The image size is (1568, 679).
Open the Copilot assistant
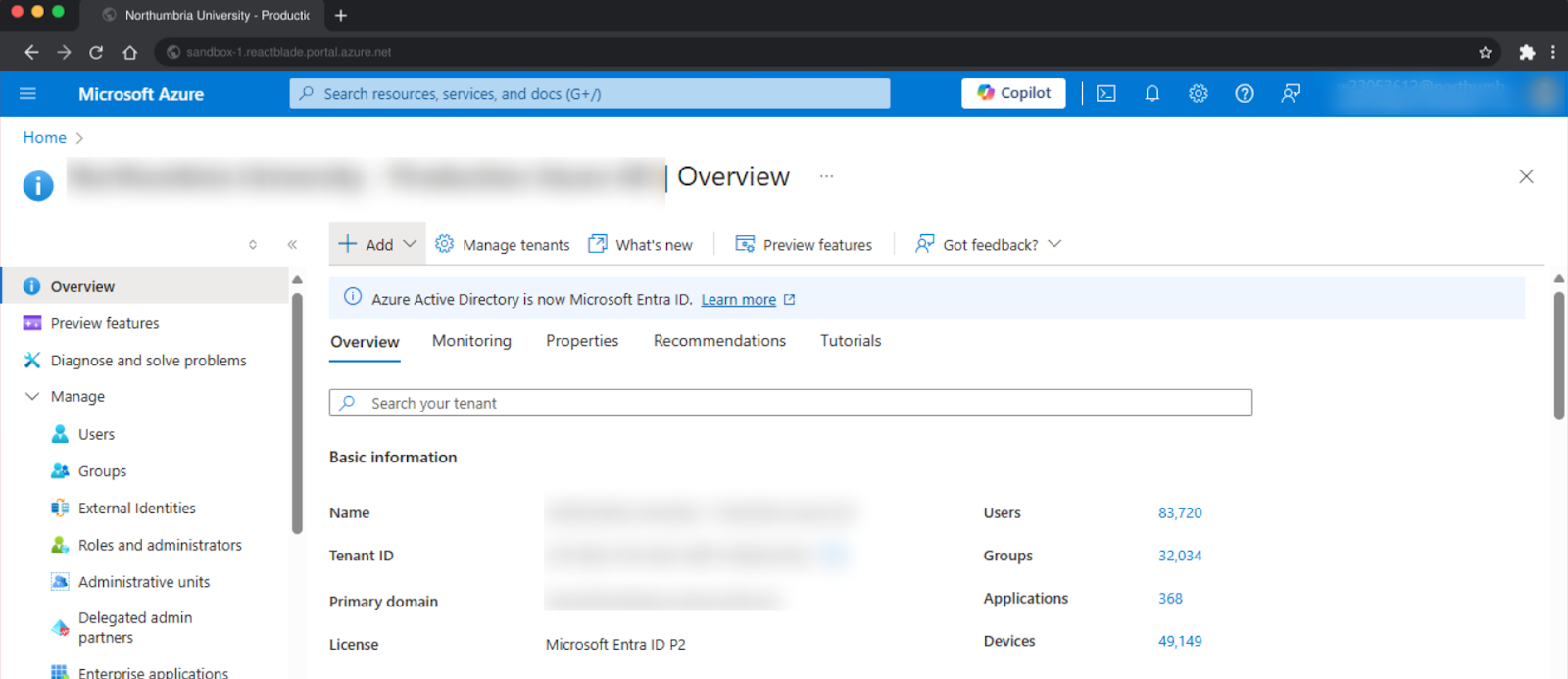(x=1013, y=93)
